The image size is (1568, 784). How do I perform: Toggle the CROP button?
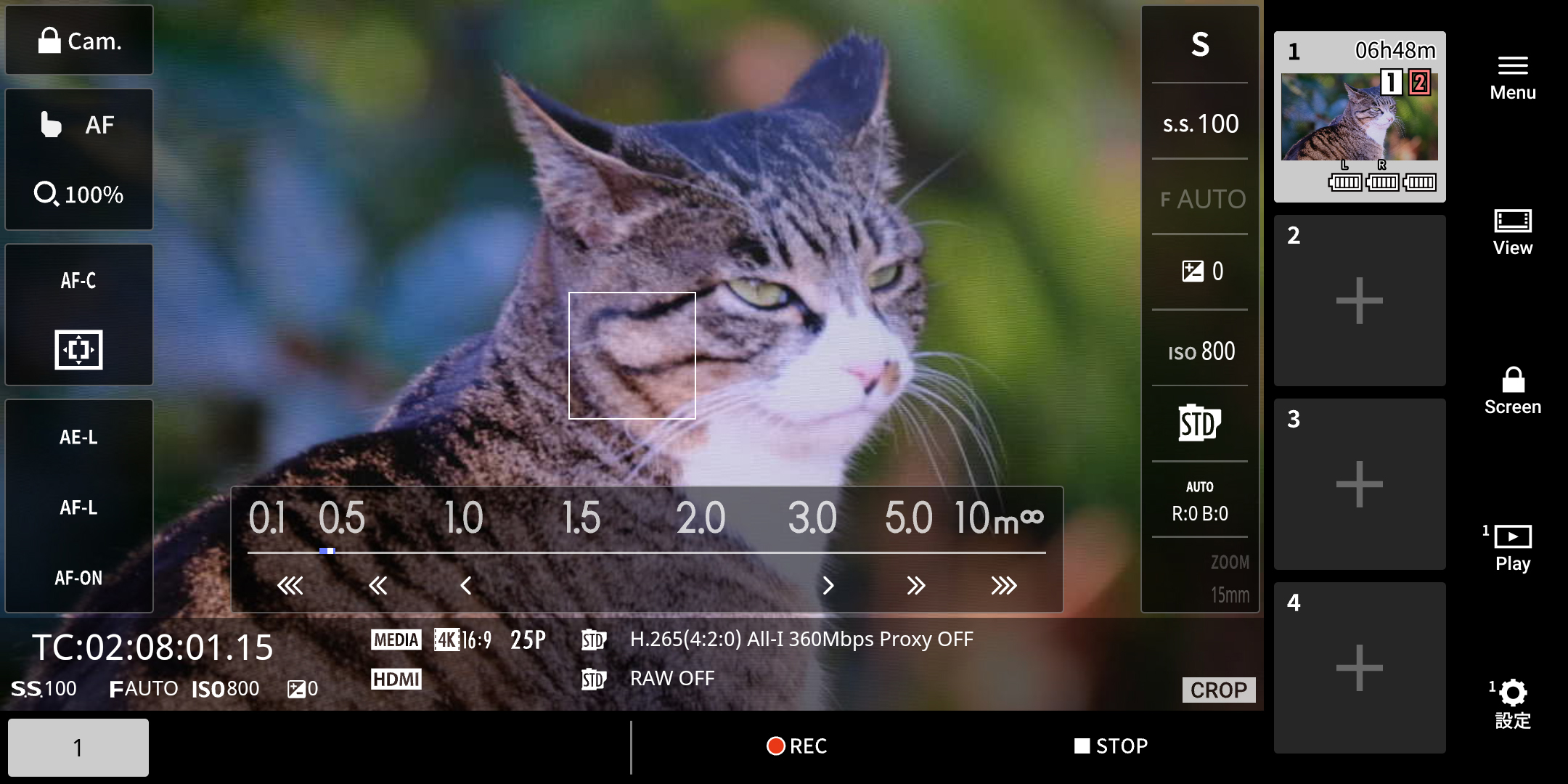tap(1219, 690)
